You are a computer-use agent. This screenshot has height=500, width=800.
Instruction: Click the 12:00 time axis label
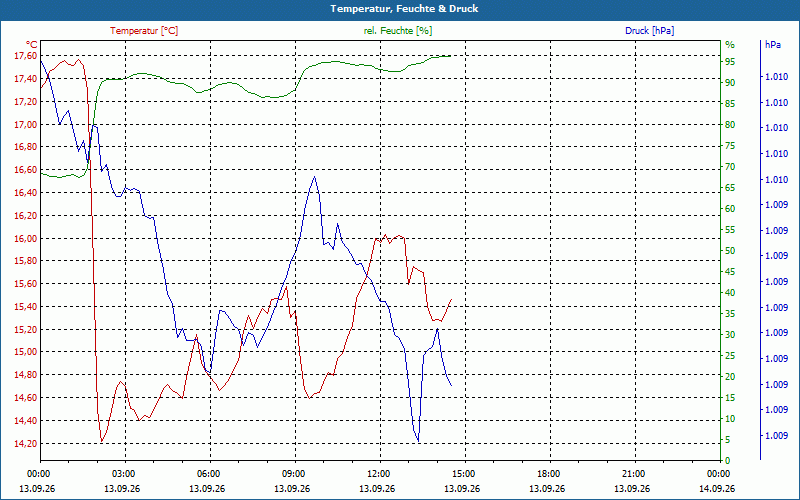pyautogui.click(x=378, y=473)
